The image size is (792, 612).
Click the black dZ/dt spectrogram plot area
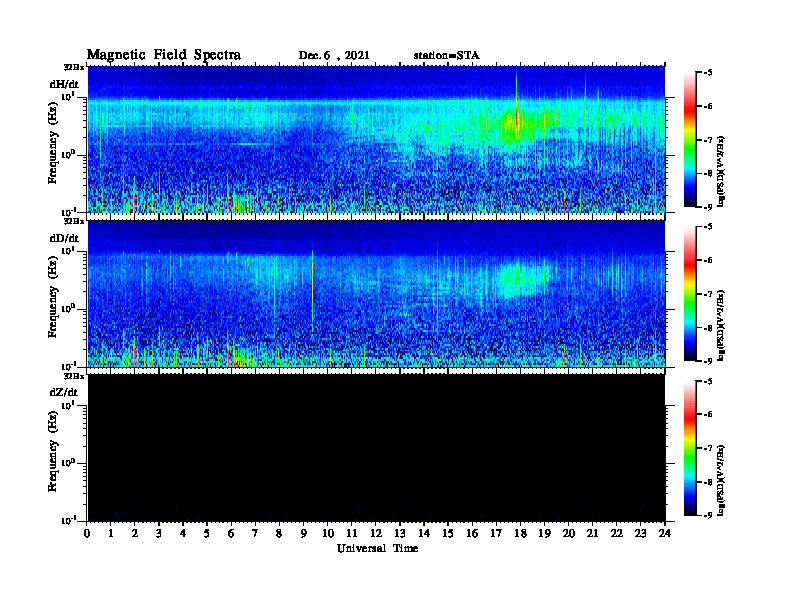pos(376,448)
